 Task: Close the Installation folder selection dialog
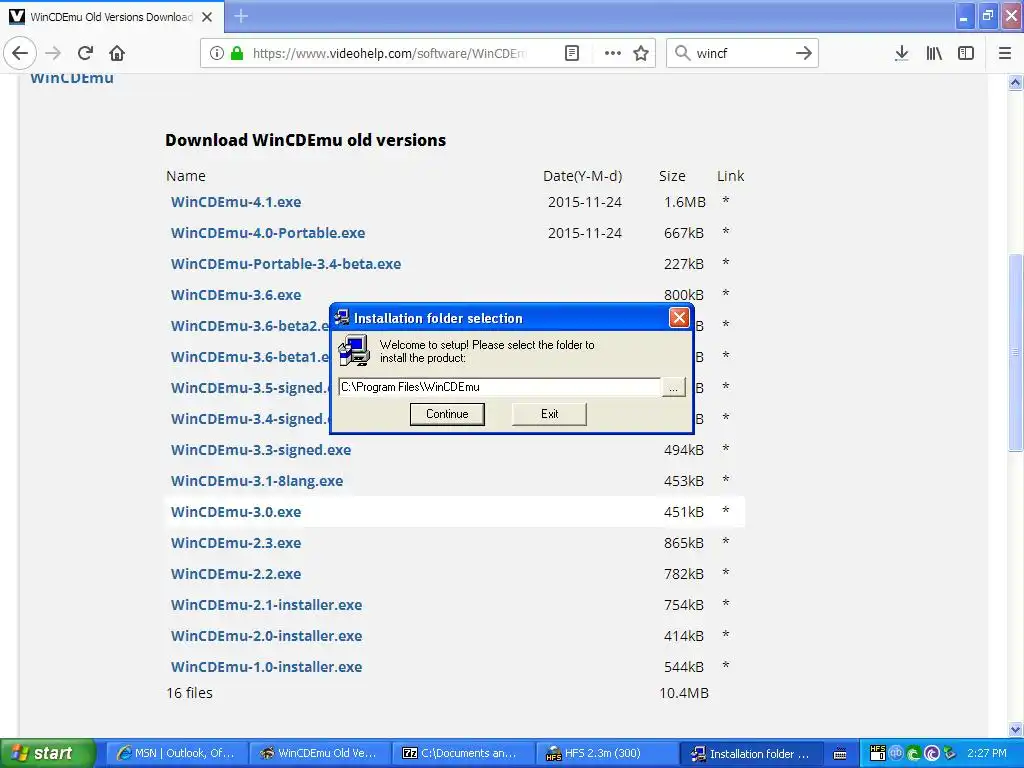point(679,318)
